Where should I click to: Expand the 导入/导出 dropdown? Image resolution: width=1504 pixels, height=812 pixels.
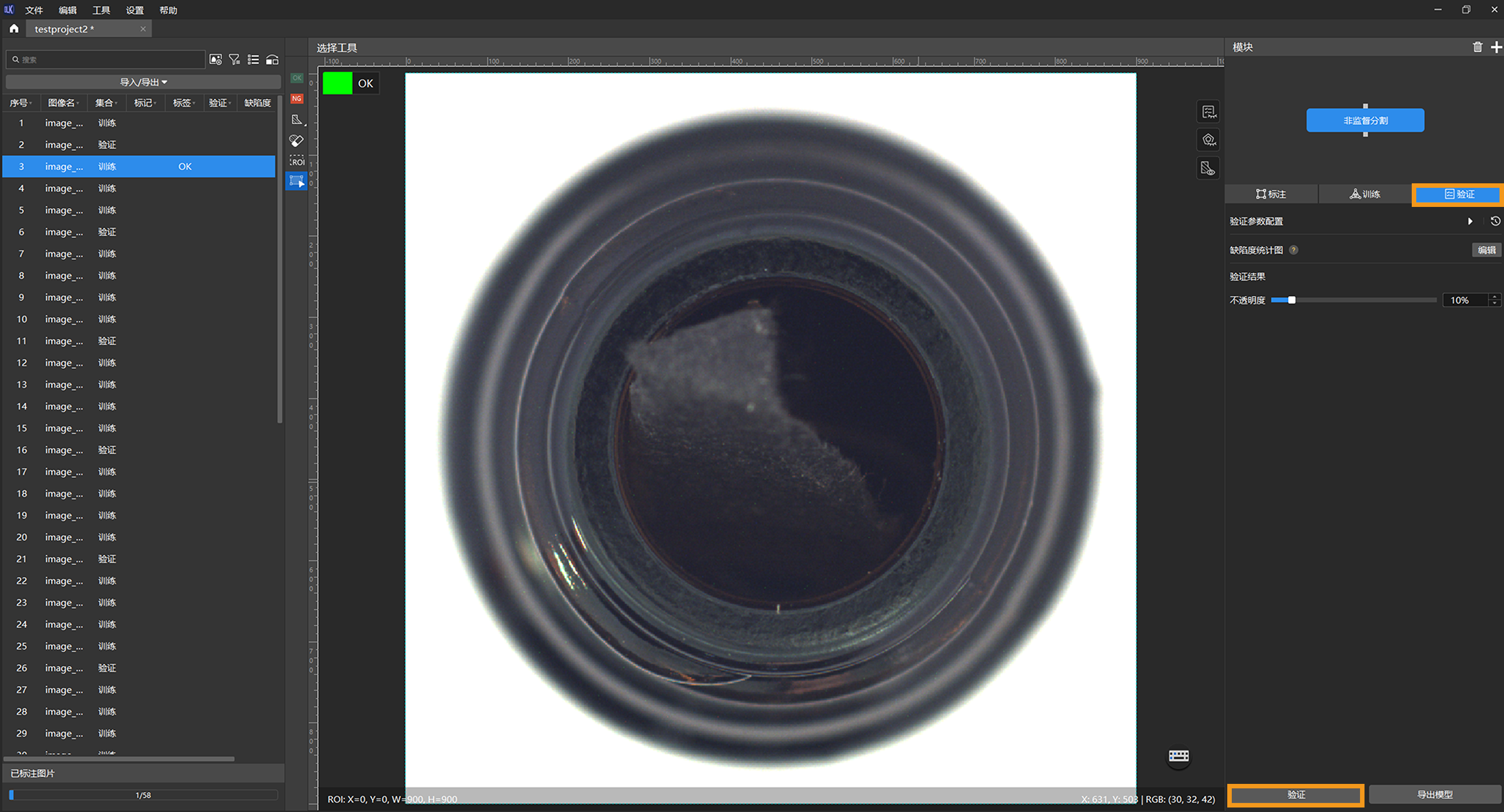click(x=143, y=82)
